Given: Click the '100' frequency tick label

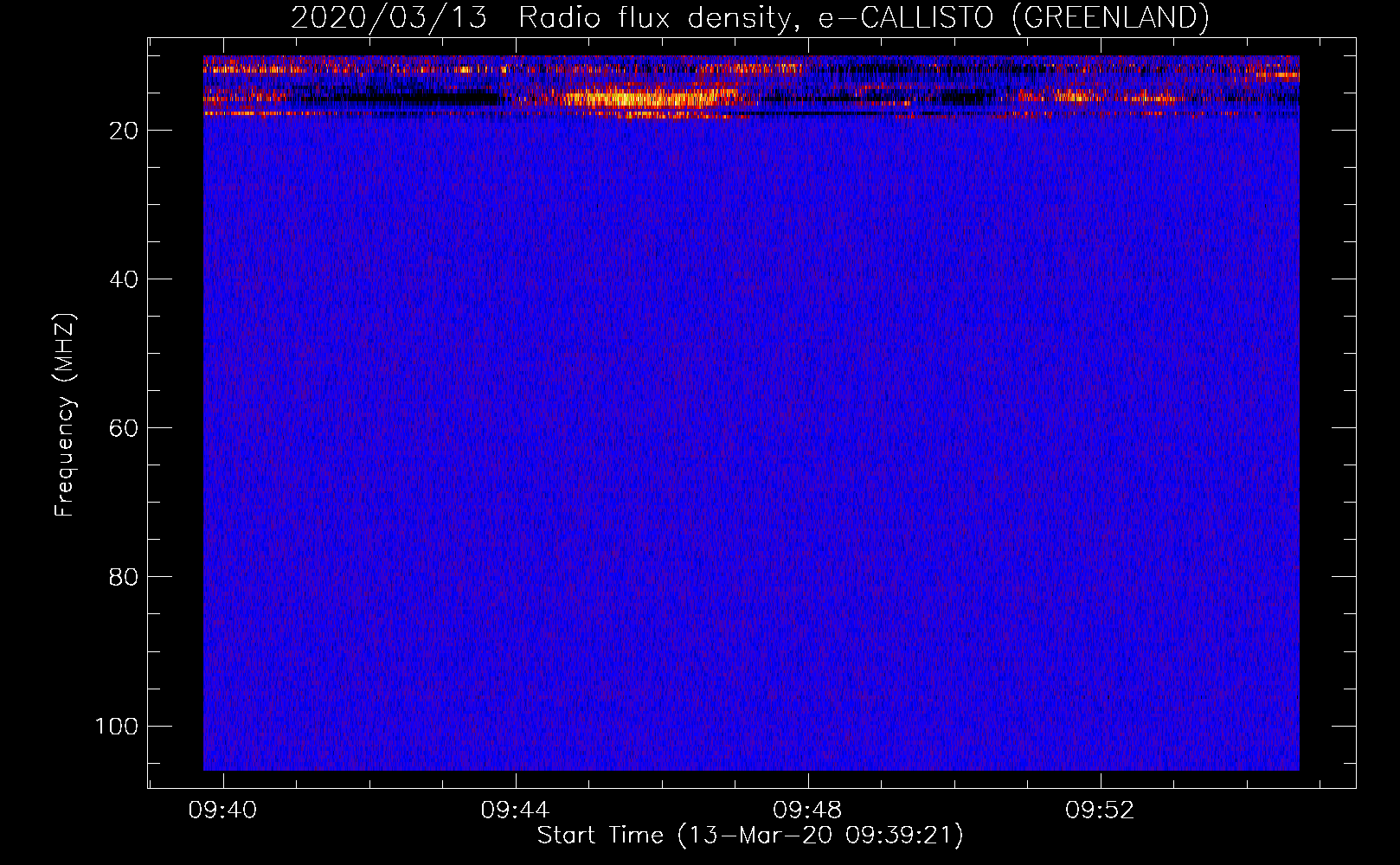Looking at the screenshot, I should pos(117,726).
